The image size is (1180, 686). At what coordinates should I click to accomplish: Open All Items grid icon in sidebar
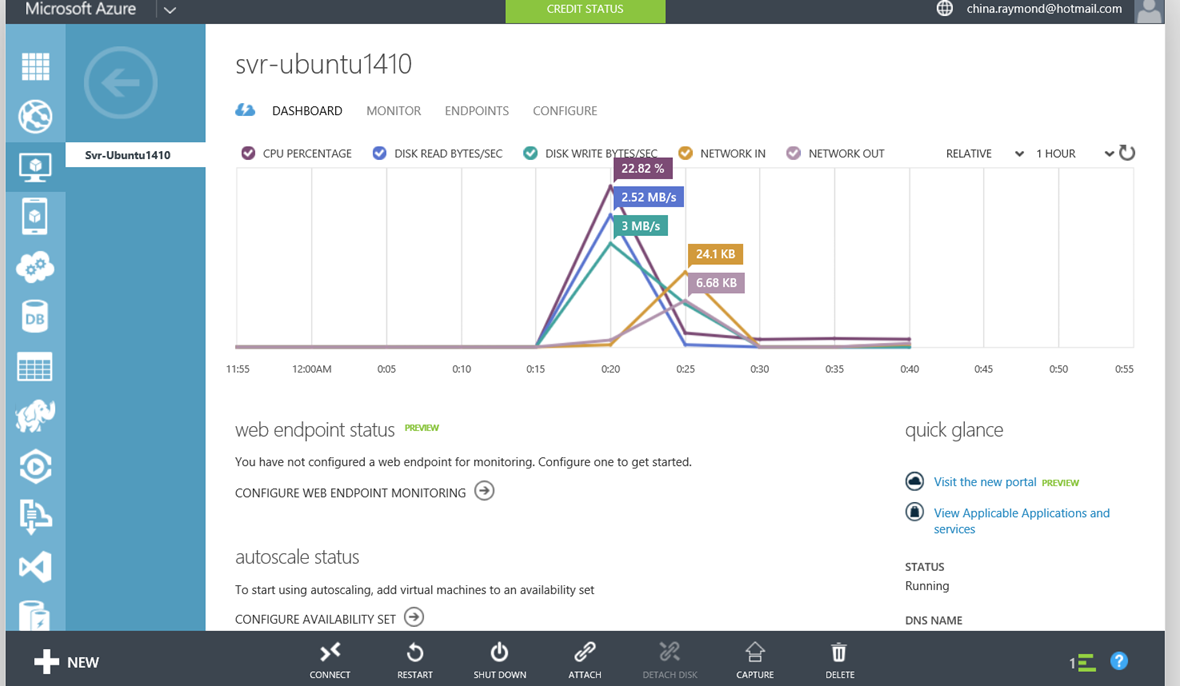pyautogui.click(x=35, y=67)
